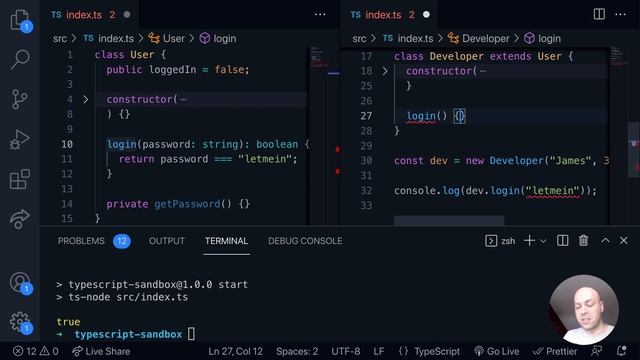This screenshot has height=360, width=640.
Task: Open the Accounts menu in activity bar
Action: (20, 282)
